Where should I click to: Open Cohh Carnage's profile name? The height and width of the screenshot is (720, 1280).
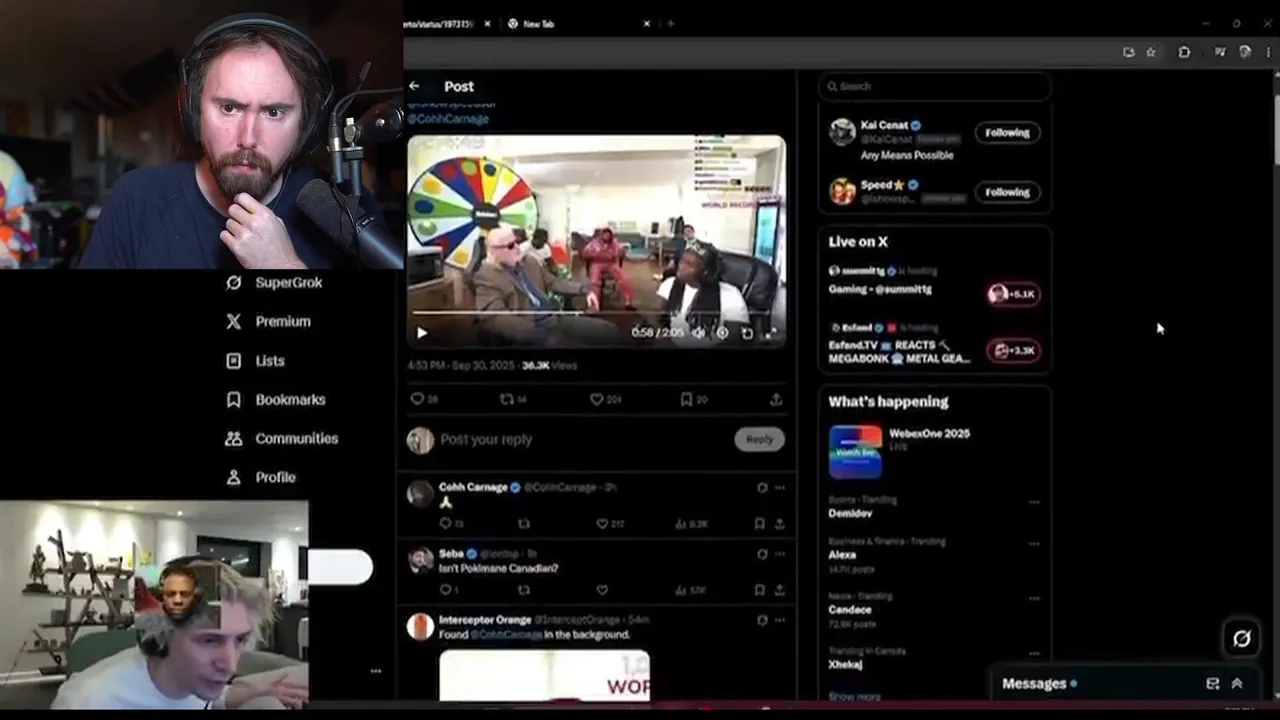[x=473, y=487]
